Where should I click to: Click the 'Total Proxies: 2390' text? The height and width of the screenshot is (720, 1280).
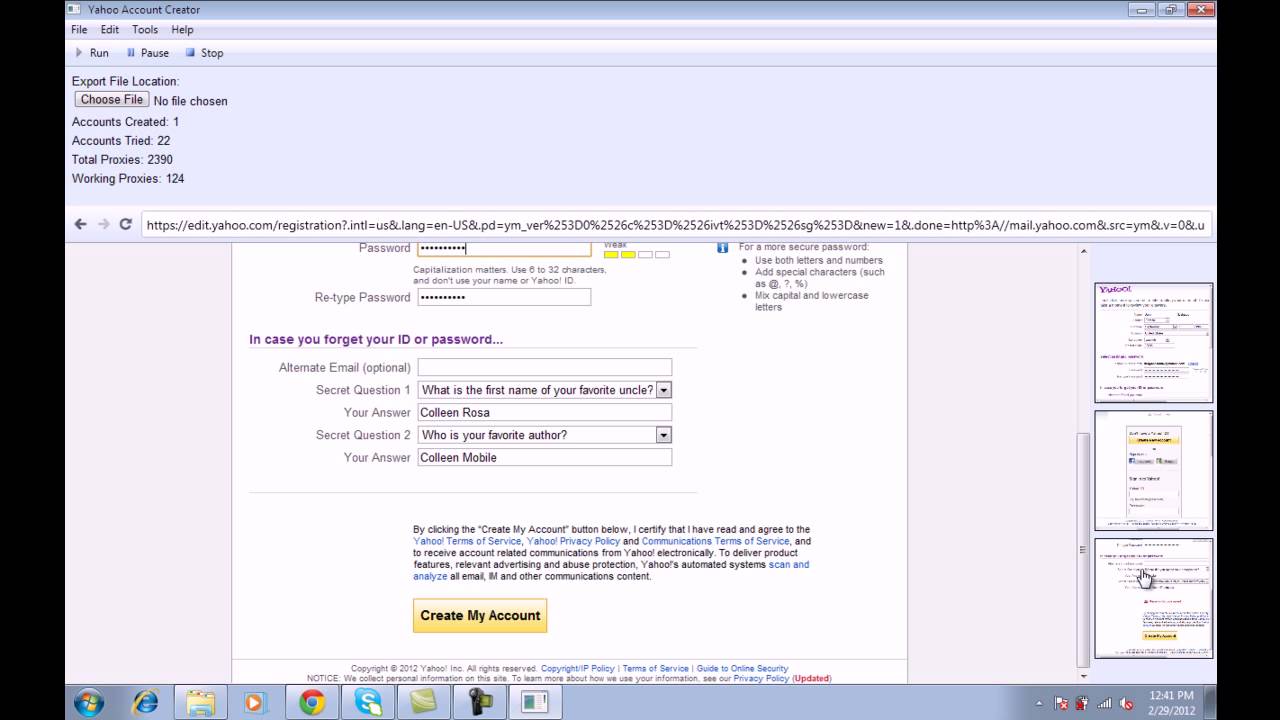(x=122, y=160)
